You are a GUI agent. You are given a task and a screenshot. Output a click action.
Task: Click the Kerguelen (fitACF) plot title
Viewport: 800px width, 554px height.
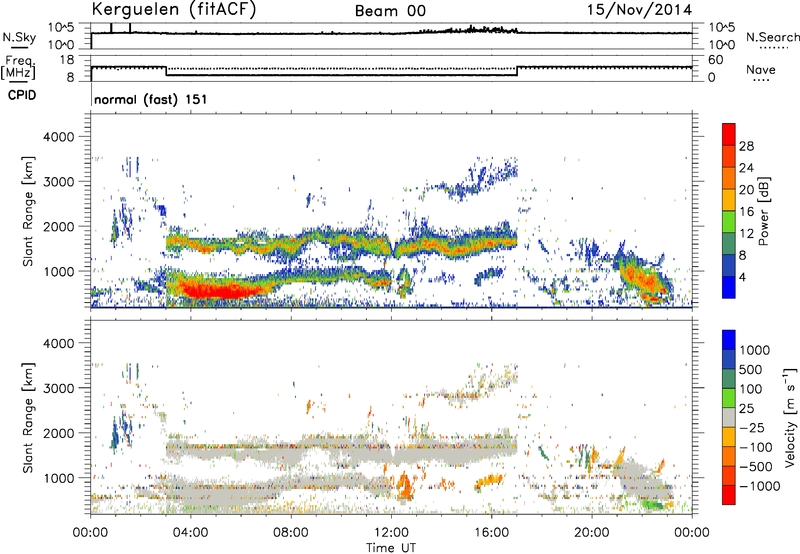coord(173,9)
